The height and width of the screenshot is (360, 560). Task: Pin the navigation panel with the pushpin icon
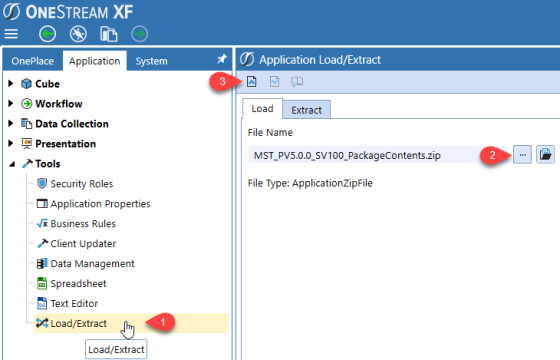point(222,59)
